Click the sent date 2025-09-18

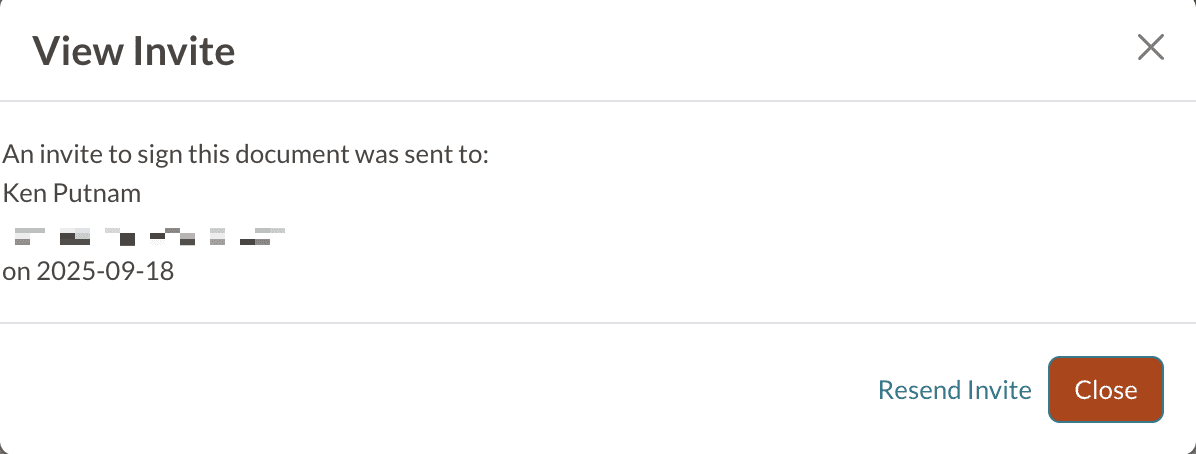pyautogui.click(x=105, y=271)
